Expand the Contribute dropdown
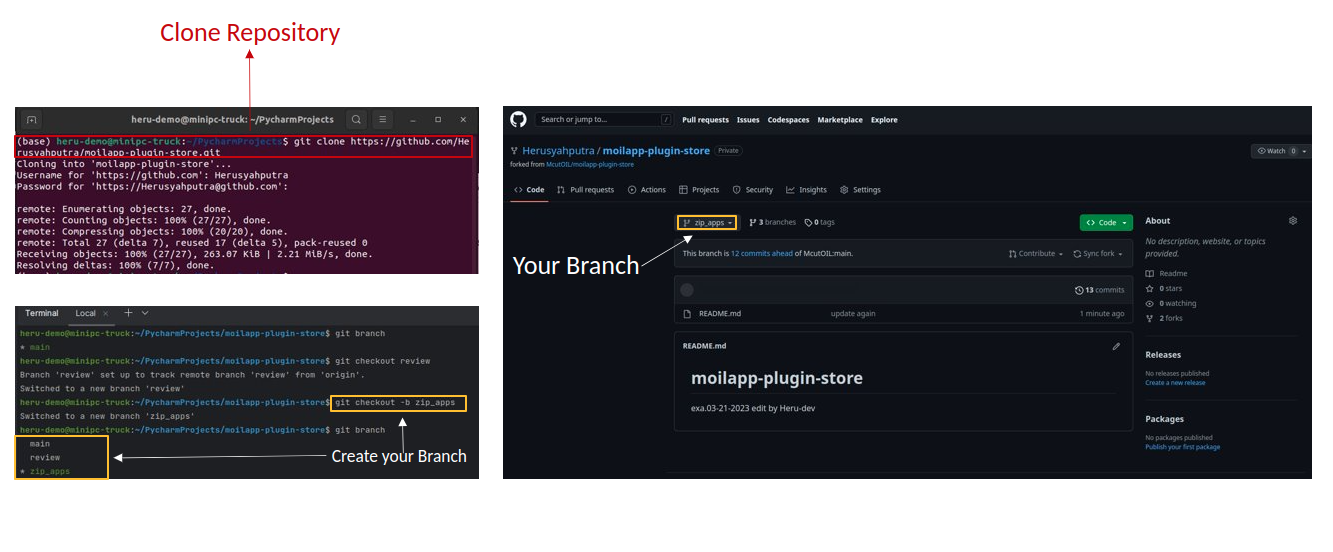 [1036, 254]
